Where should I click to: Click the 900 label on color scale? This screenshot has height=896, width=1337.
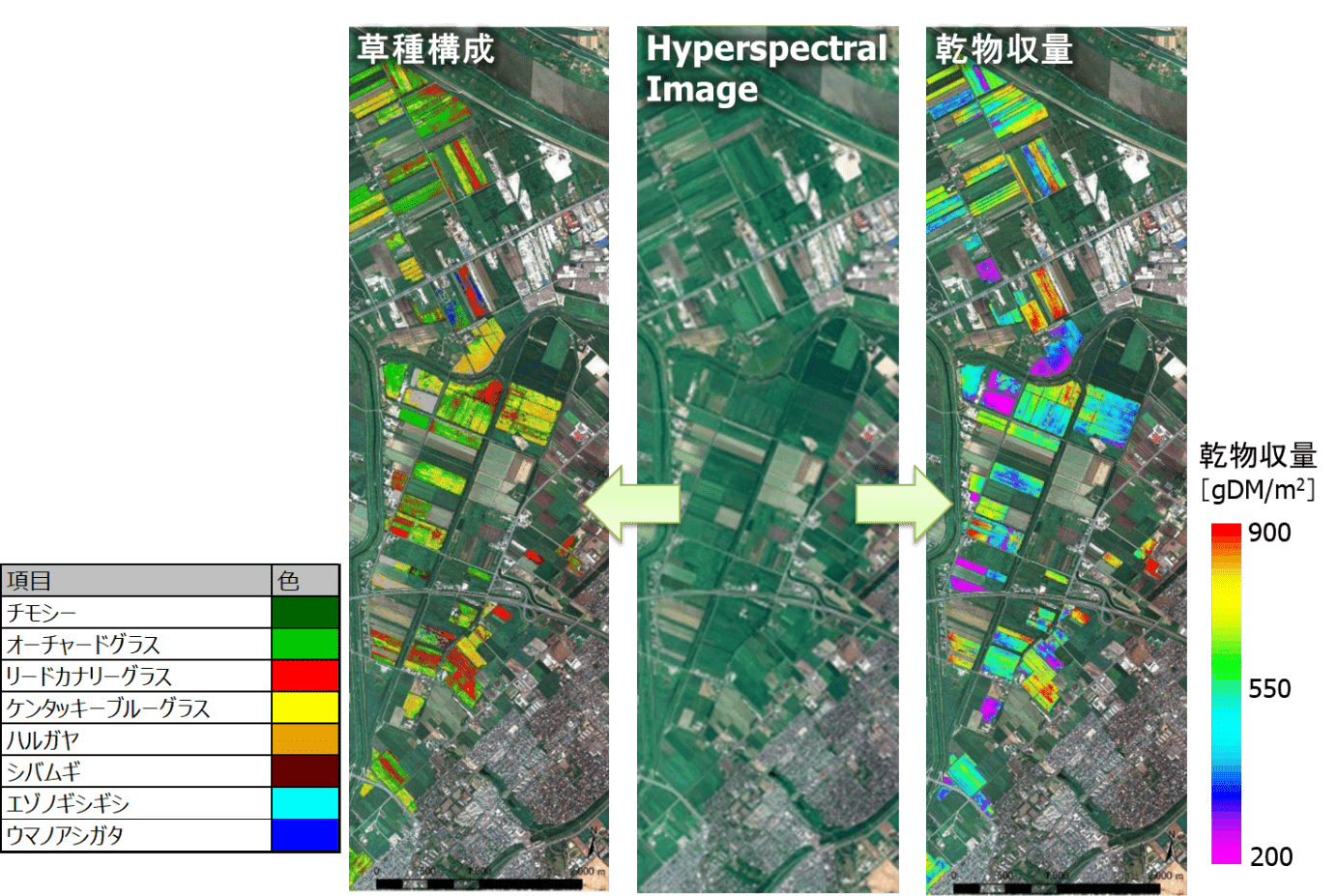click(1269, 533)
